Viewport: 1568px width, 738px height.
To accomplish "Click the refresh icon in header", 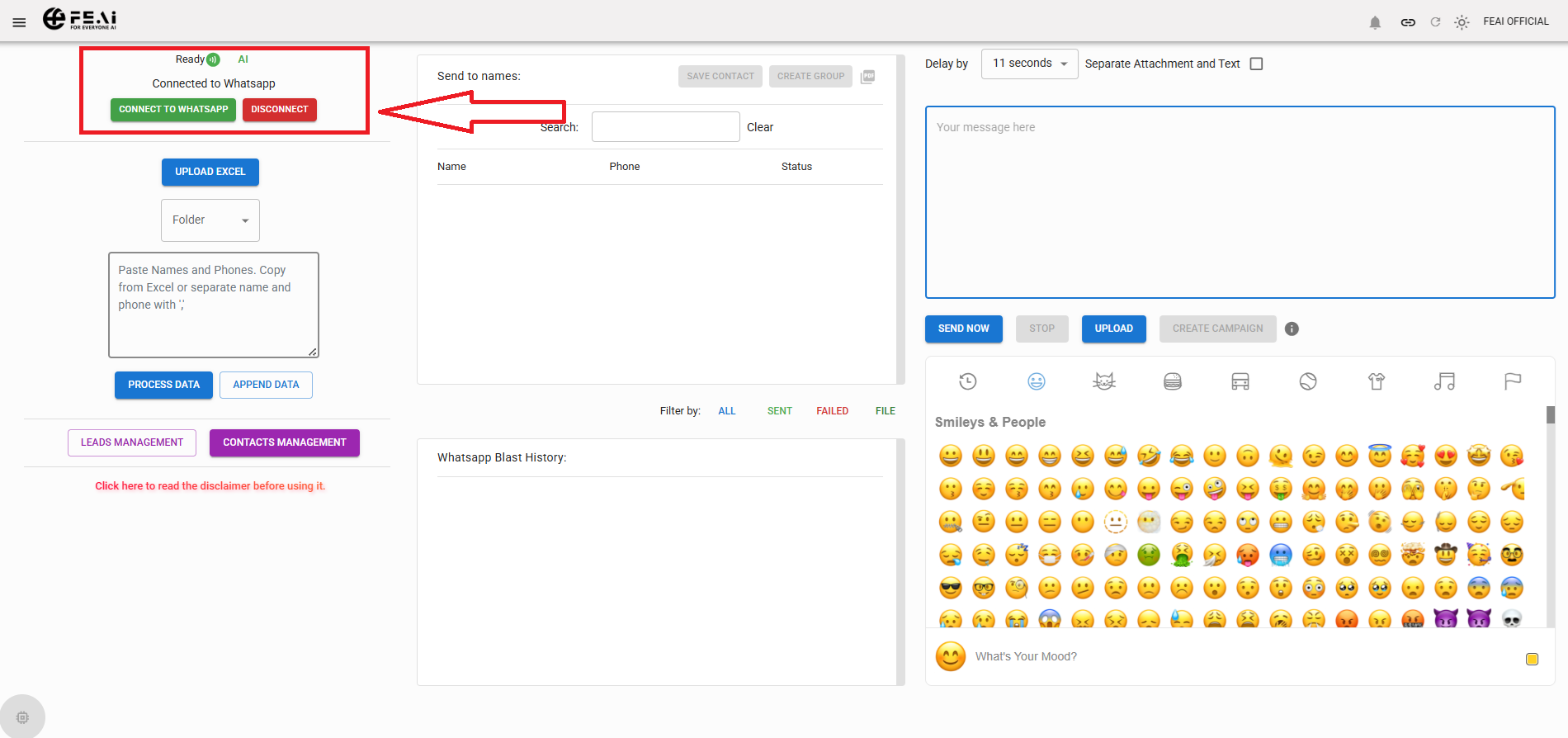I will tap(1435, 22).
